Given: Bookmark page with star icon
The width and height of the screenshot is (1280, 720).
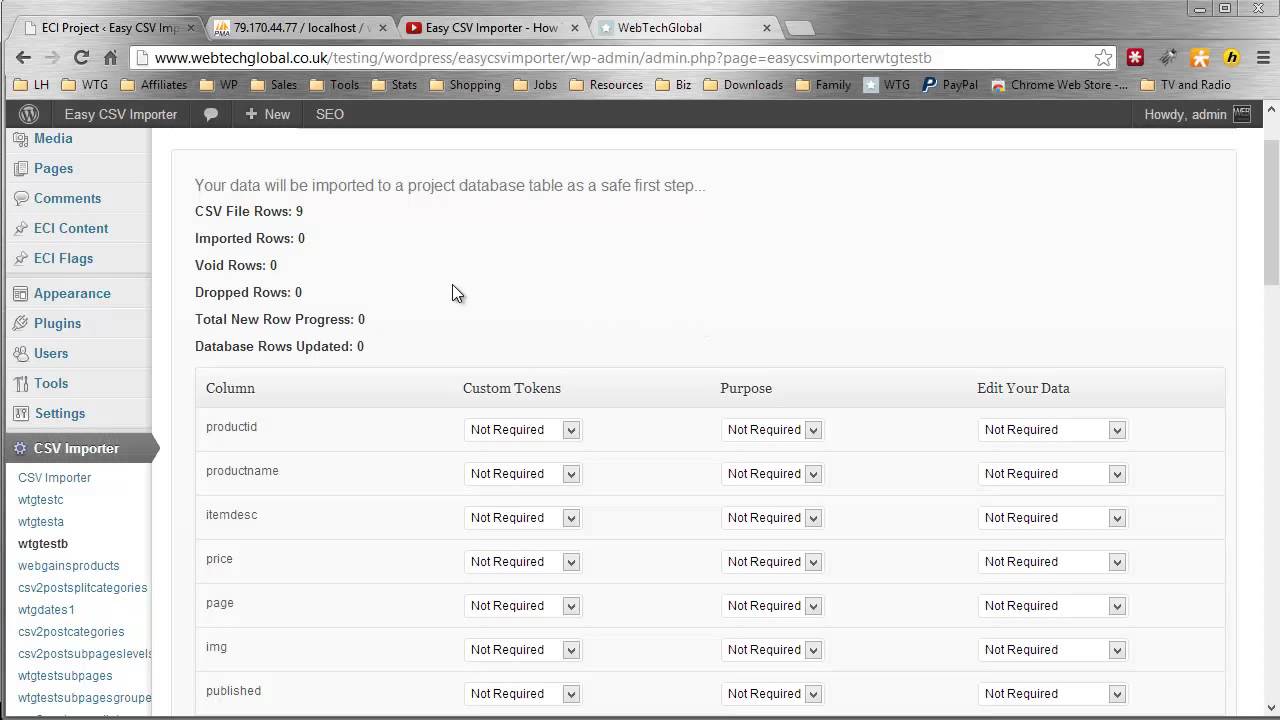Looking at the screenshot, I should pyautogui.click(x=1103, y=58).
